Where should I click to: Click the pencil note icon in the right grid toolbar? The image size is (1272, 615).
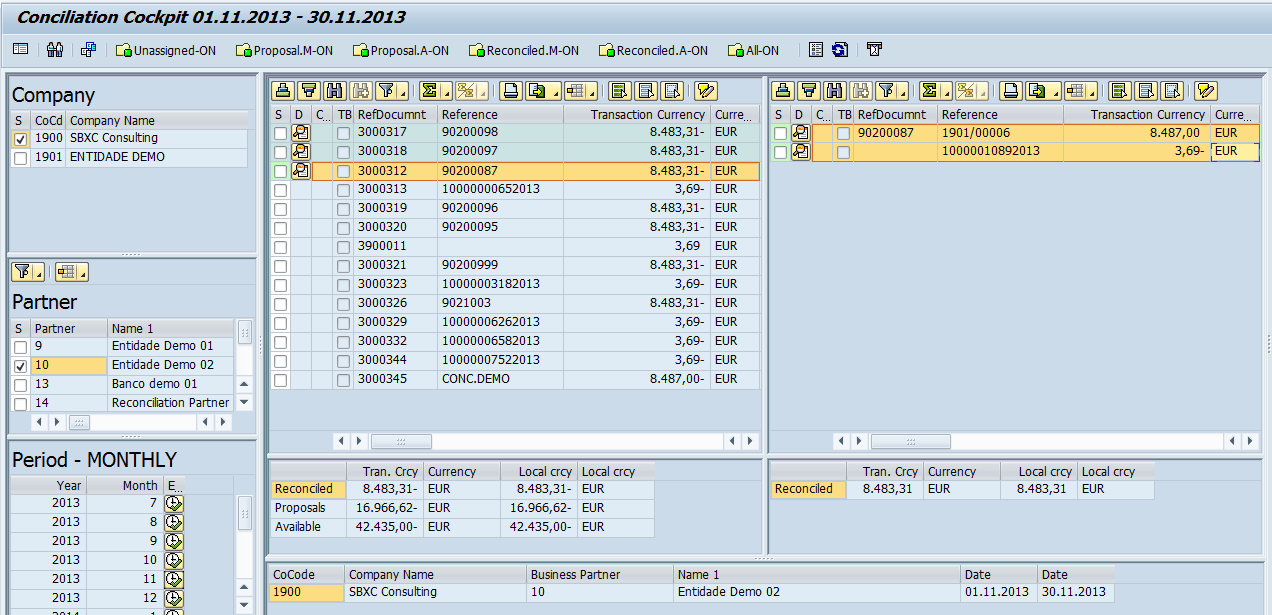coord(1205,91)
